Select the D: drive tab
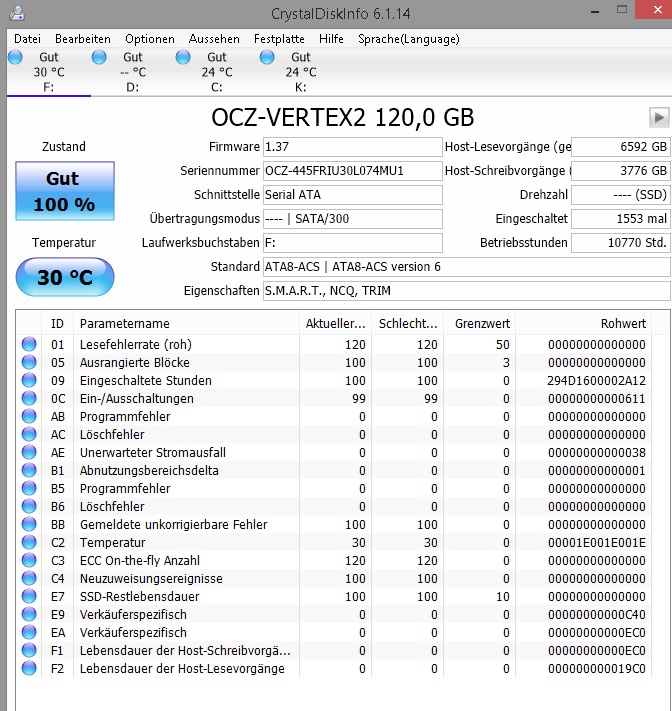Screen dimensions: 672x711 click(x=133, y=72)
